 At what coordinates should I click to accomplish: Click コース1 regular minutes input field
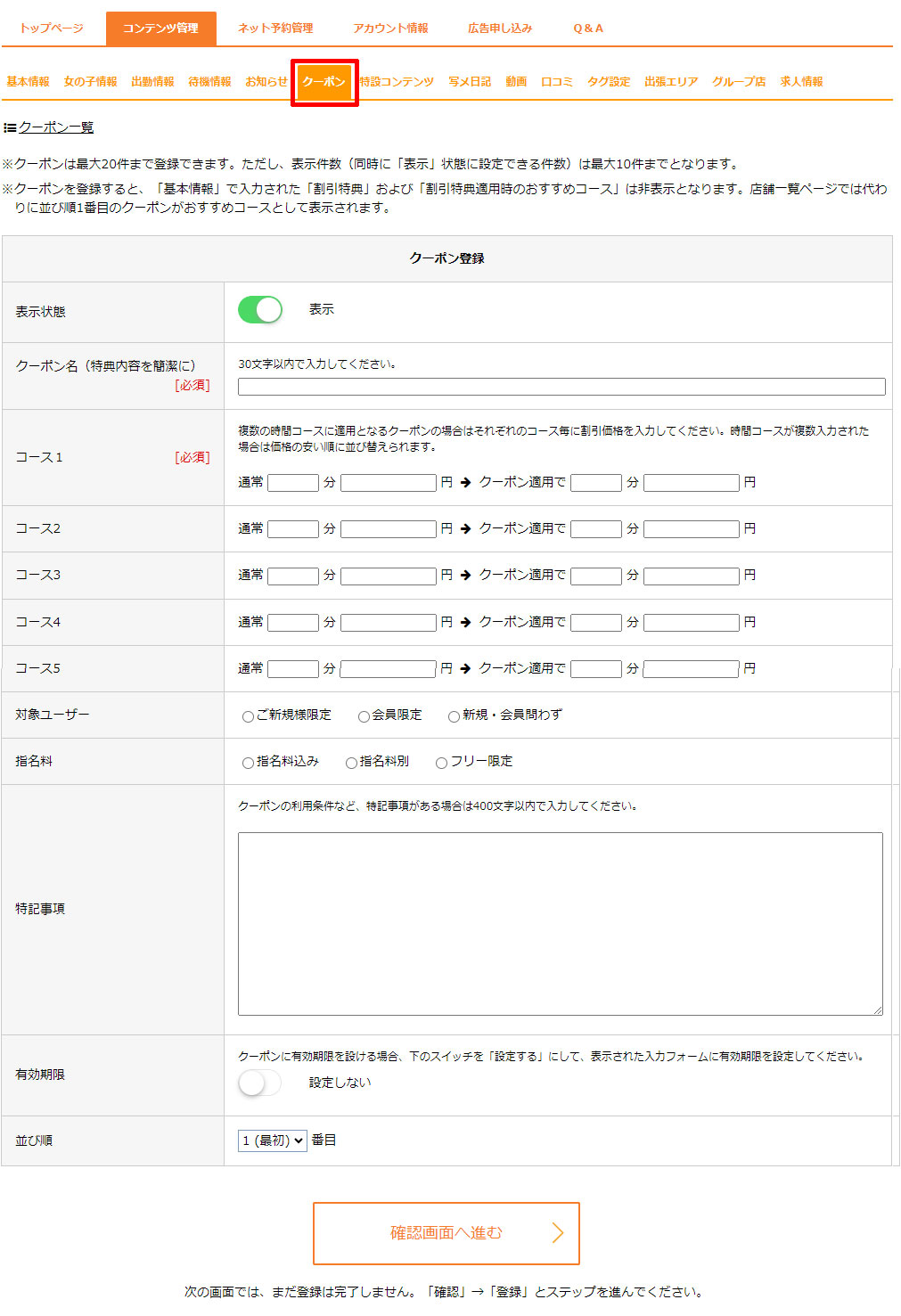[x=293, y=483]
